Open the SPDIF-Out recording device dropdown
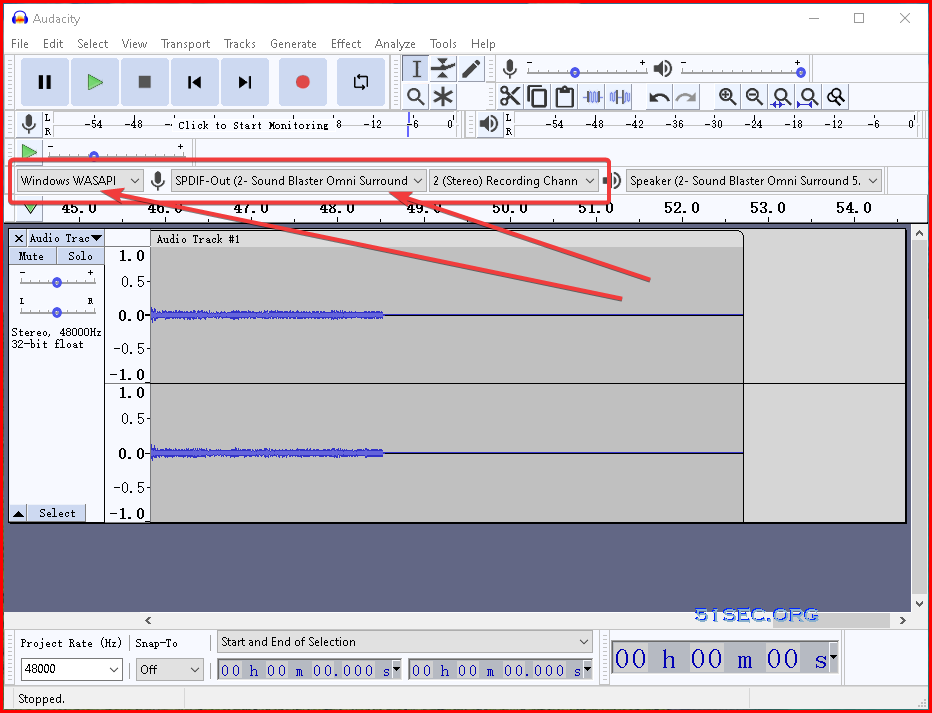932x713 pixels. coord(298,181)
